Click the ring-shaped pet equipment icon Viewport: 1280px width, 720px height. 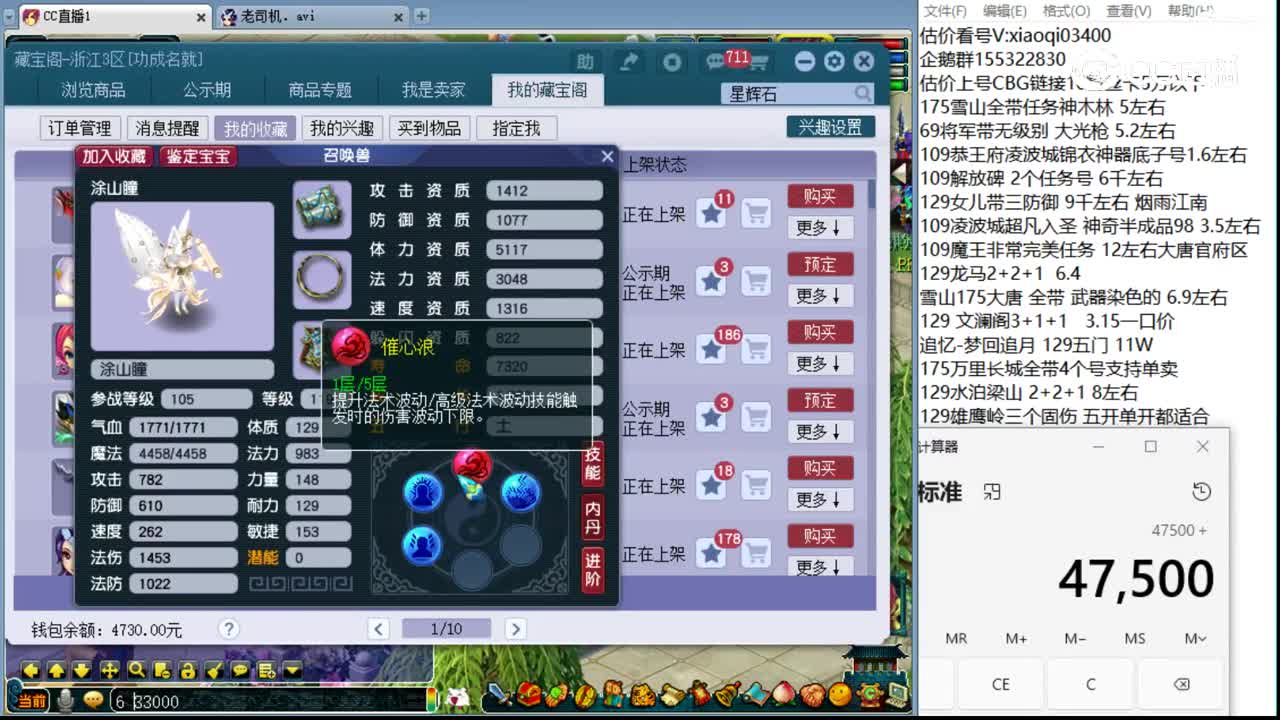321,279
